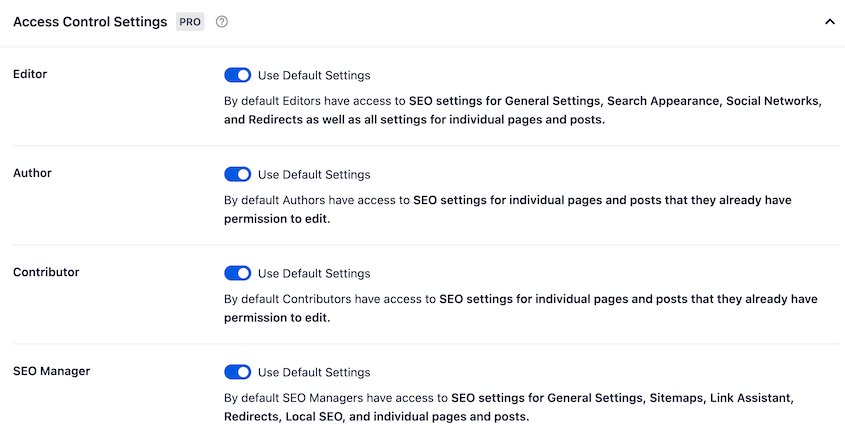Toggle Editor default settings switch

238,75
